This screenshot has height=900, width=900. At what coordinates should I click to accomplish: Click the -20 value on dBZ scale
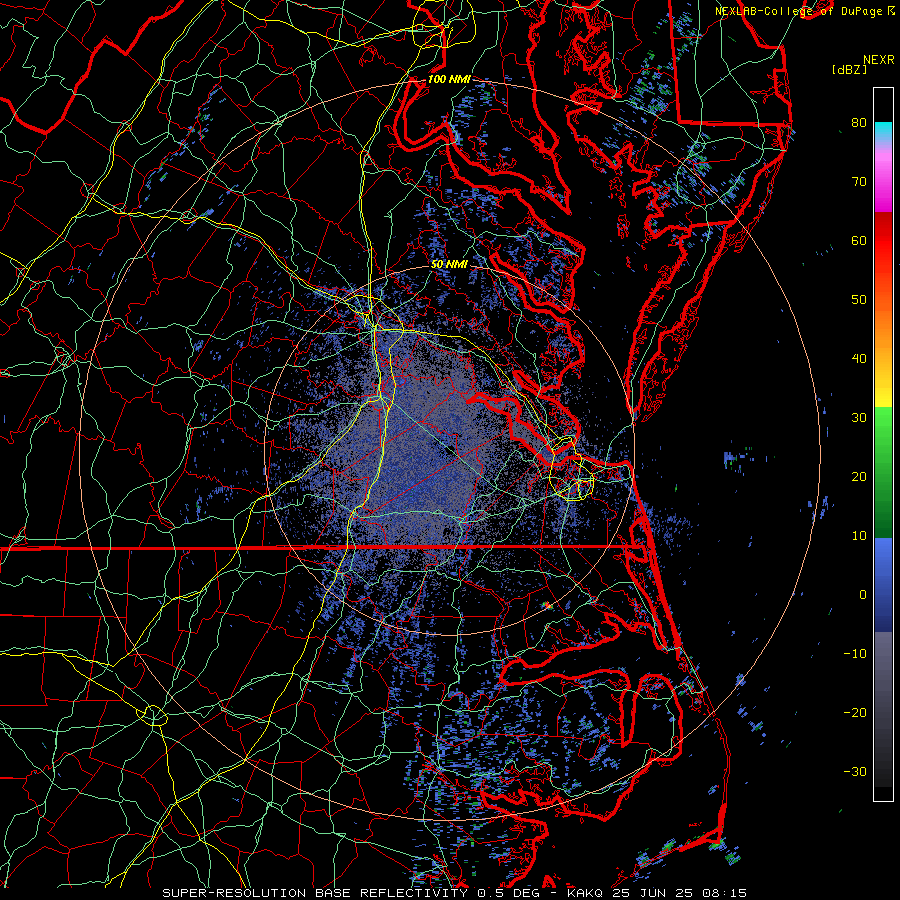[855, 713]
